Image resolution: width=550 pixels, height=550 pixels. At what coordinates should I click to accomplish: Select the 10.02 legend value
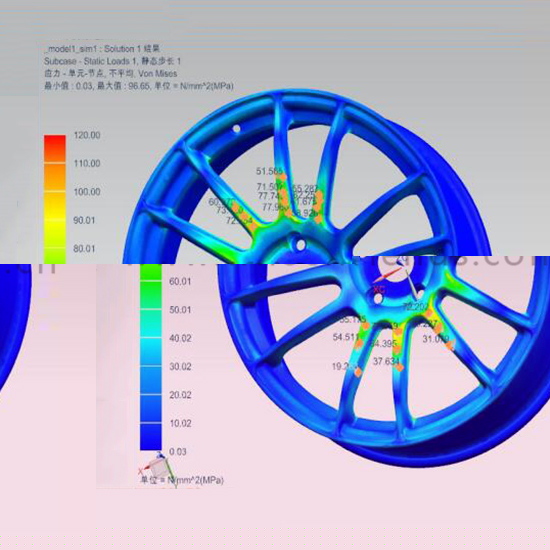(180, 423)
